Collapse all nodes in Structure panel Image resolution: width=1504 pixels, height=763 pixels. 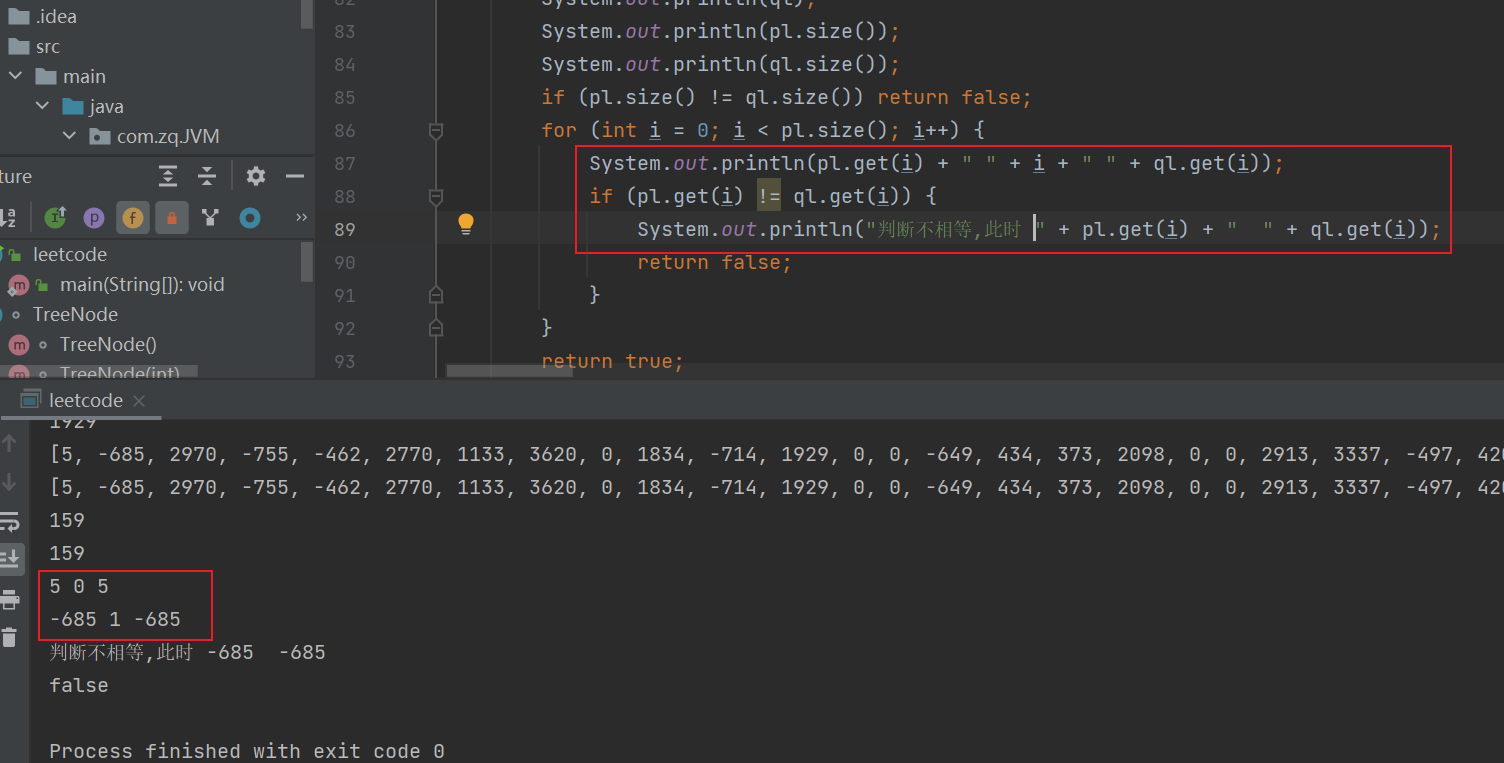[x=207, y=176]
